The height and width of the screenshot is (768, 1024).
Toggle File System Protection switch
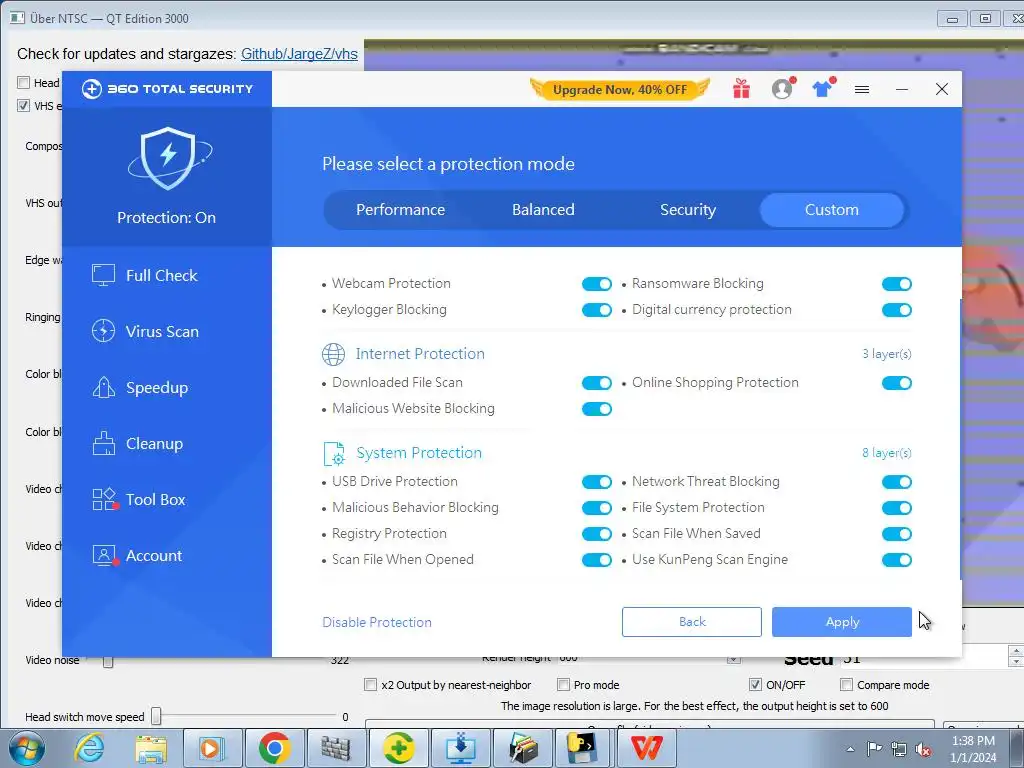click(897, 508)
